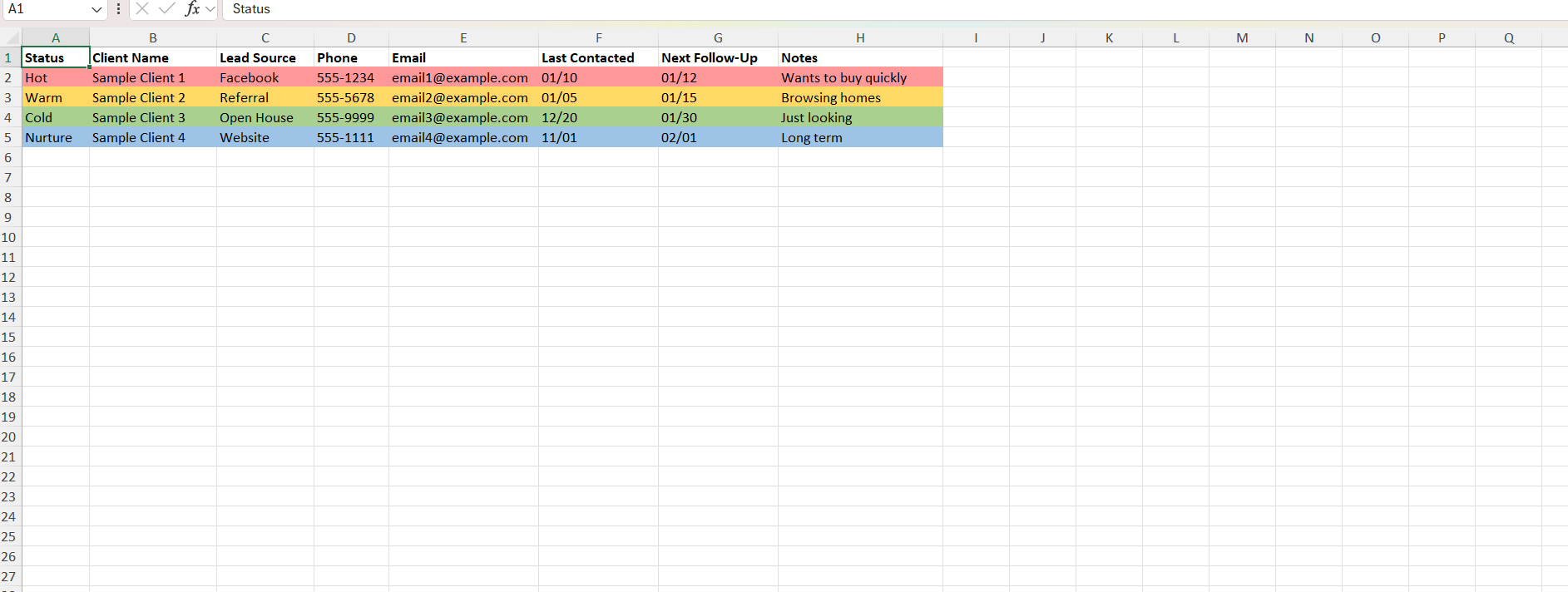Image resolution: width=1568 pixels, height=592 pixels.
Task: Select the Referral lead source cell
Action: coord(265,97)
